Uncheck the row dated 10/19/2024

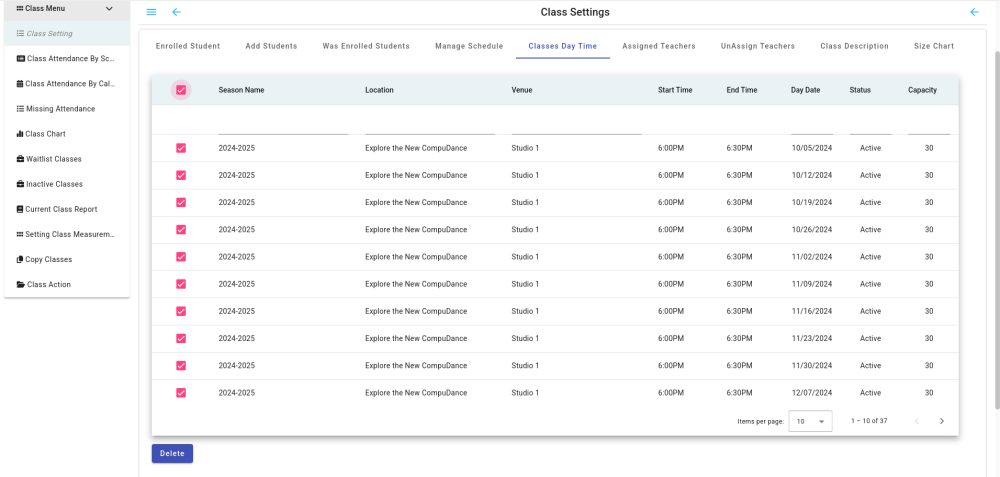181,202
